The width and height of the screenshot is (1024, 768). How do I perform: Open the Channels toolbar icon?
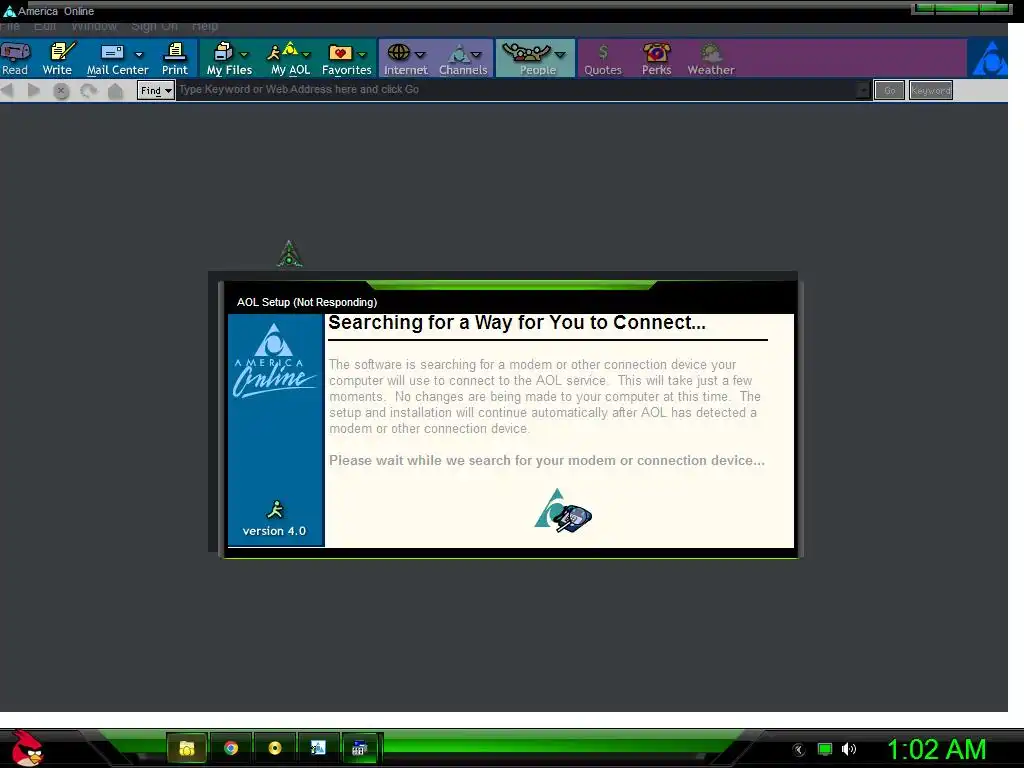tap(458, 53)
